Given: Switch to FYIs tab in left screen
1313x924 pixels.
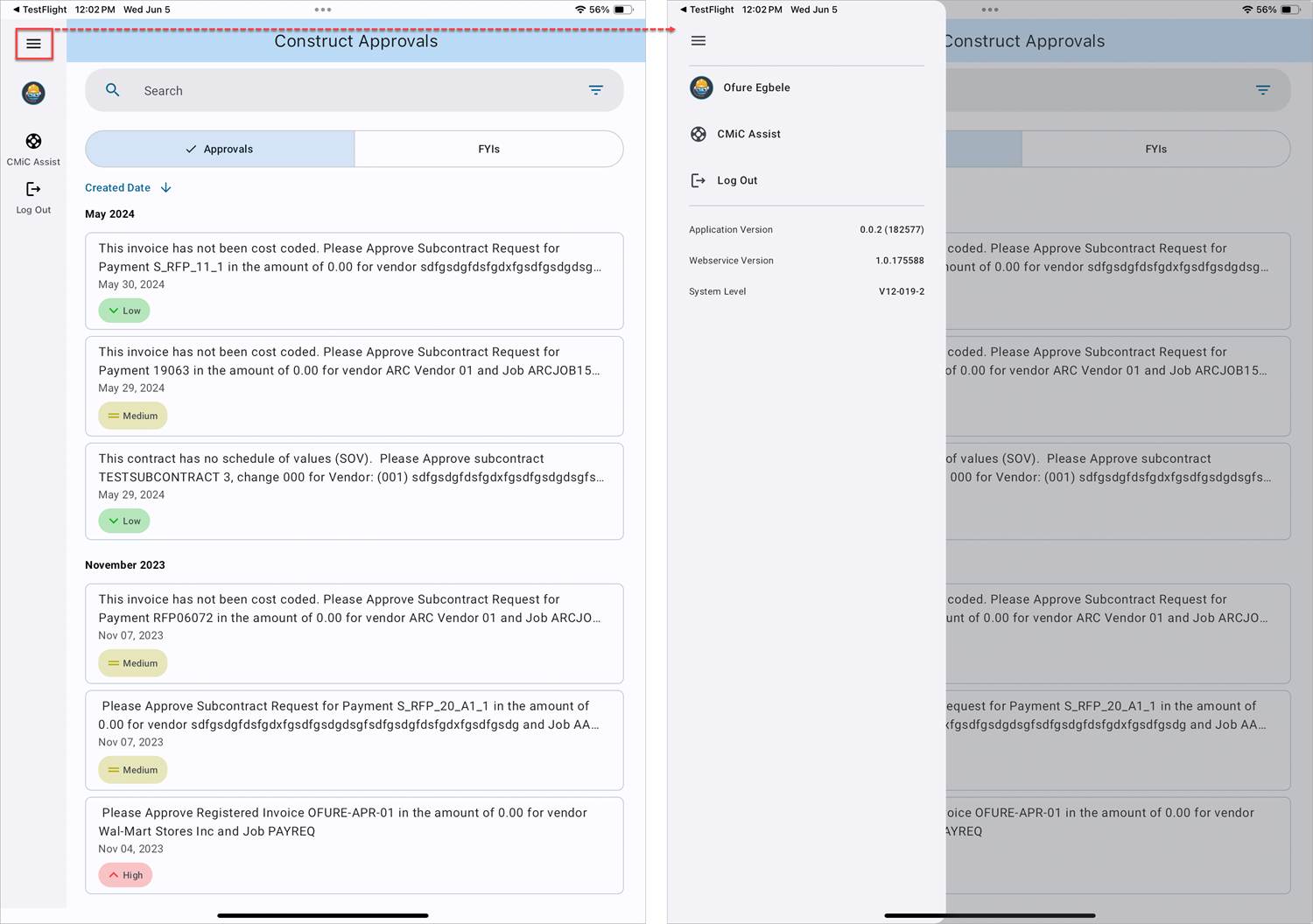Looking at the screenshot, I should point(489,149).
